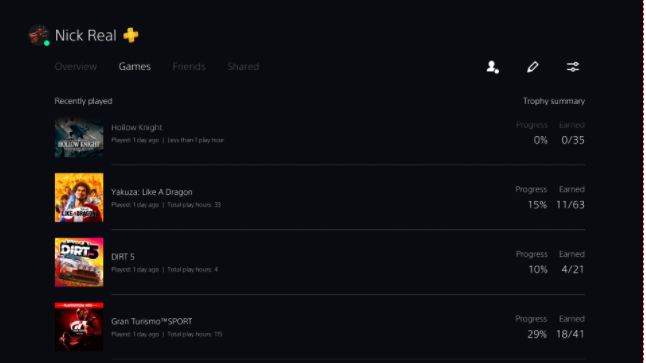This screenshot has height=363, width=646.
Task: Open the online status user icon
Action: point(492,67)
